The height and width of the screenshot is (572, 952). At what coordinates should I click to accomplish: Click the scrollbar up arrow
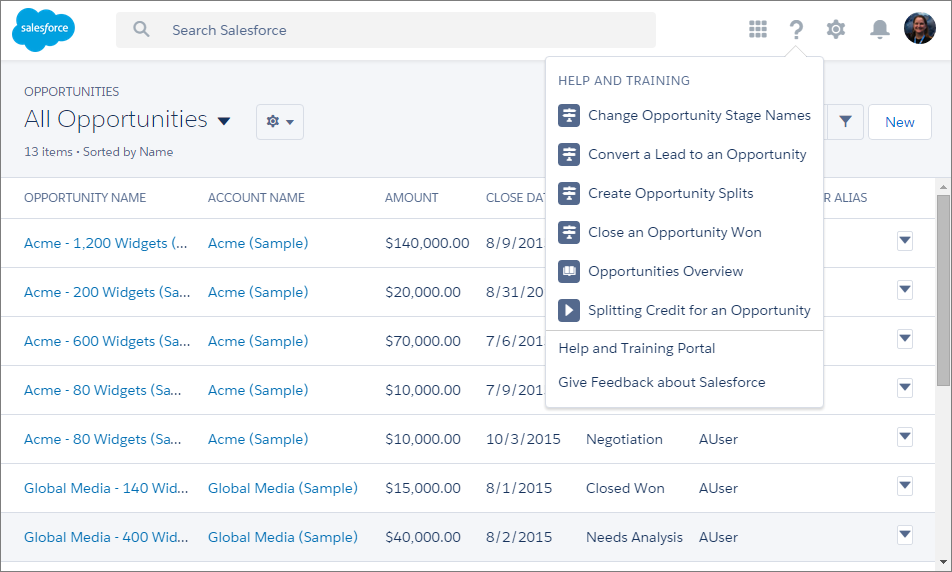[x=943, y=187]
